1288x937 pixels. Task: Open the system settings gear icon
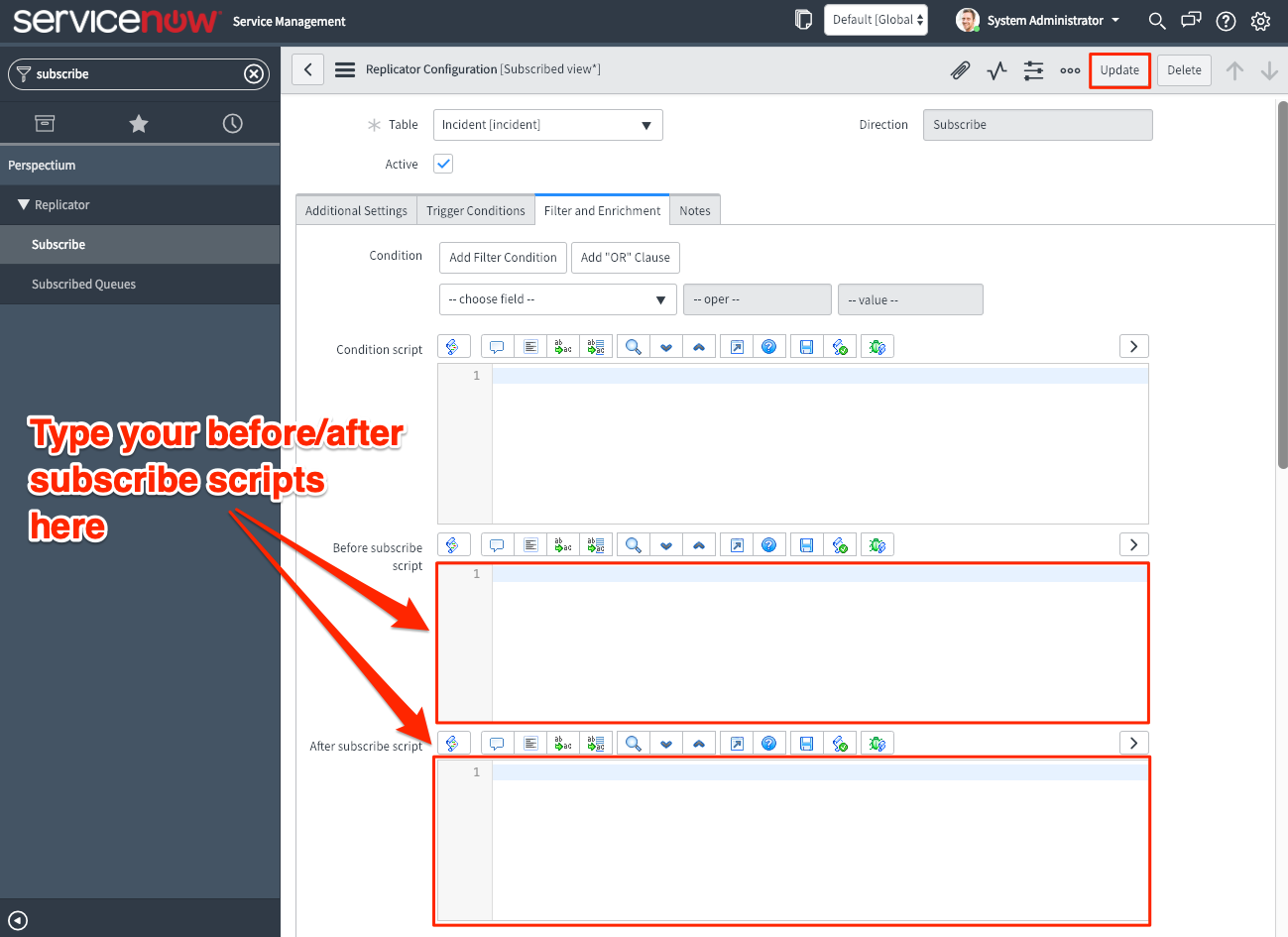coord(1260,20)
